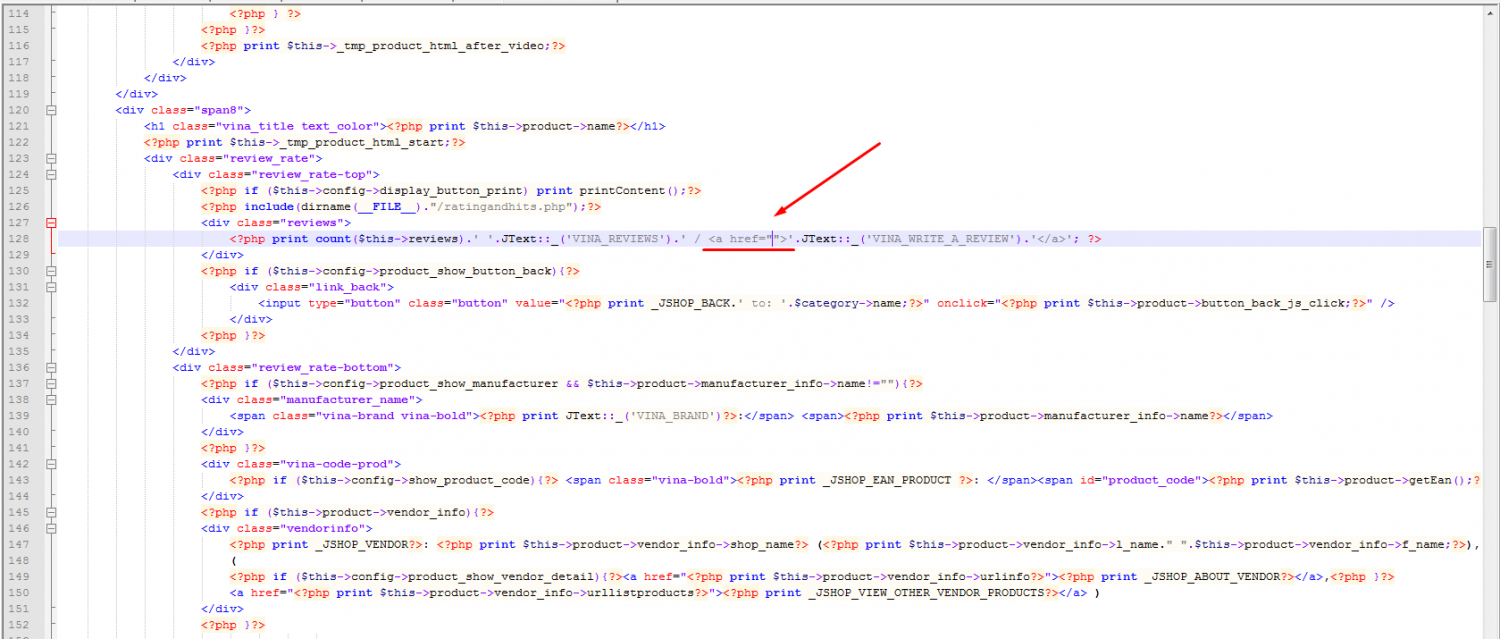Fold the product_show_manufacturer if block
This screenshot has width=1500, height=639.
pos(51,384)
